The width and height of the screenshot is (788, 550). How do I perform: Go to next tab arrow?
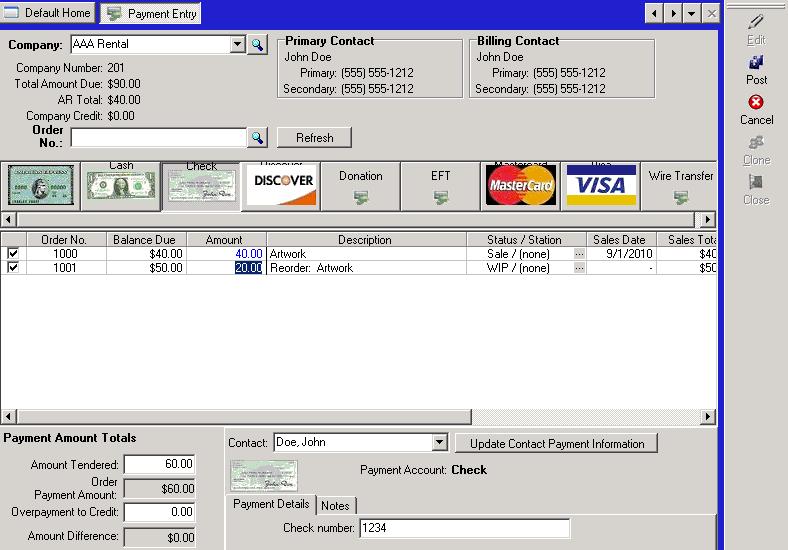pyautogui.click(x=673, y=13)
